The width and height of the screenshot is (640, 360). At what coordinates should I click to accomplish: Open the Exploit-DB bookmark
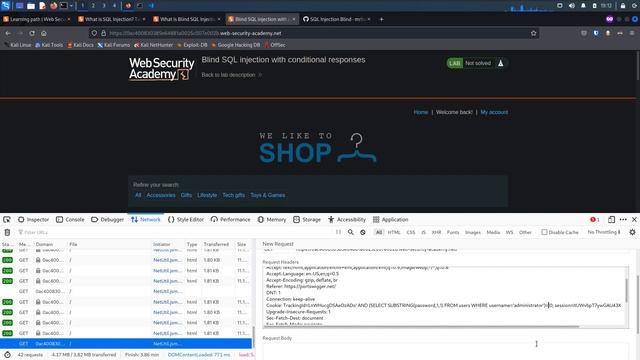[x=192, y=45]
